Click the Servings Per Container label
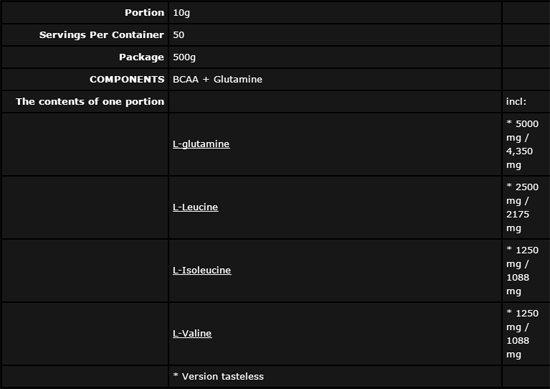This screenshot has height=389, width=550. pos(101,35)
